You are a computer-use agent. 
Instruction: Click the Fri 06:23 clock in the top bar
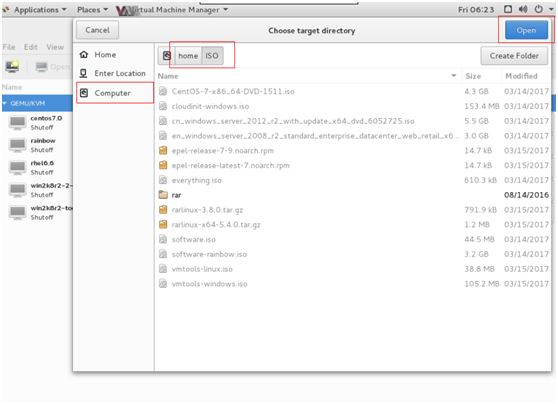[x=476, y=10]
